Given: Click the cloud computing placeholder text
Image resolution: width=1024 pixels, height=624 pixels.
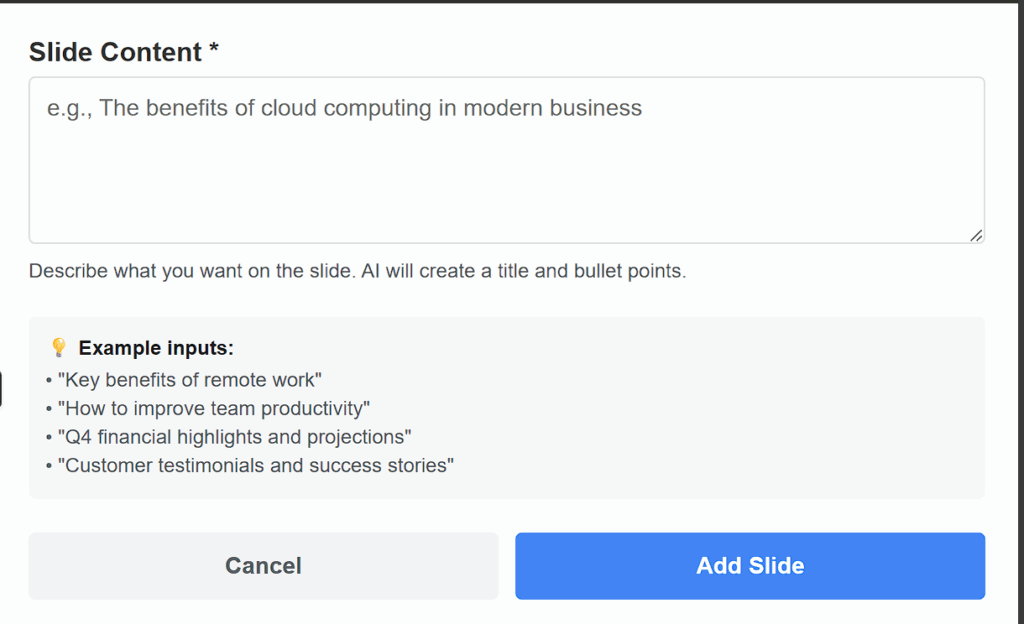Looking at the screenshot, I should (344, 108).
